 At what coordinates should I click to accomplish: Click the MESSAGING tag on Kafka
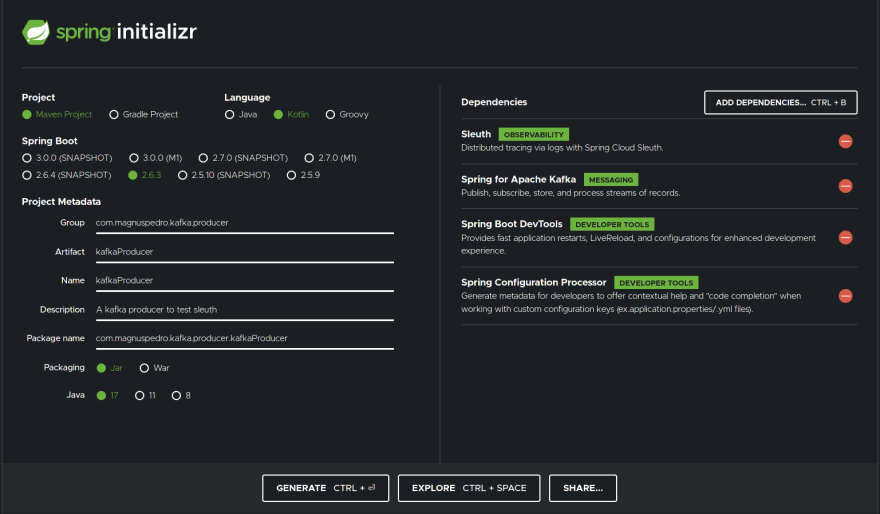(611, 180)
